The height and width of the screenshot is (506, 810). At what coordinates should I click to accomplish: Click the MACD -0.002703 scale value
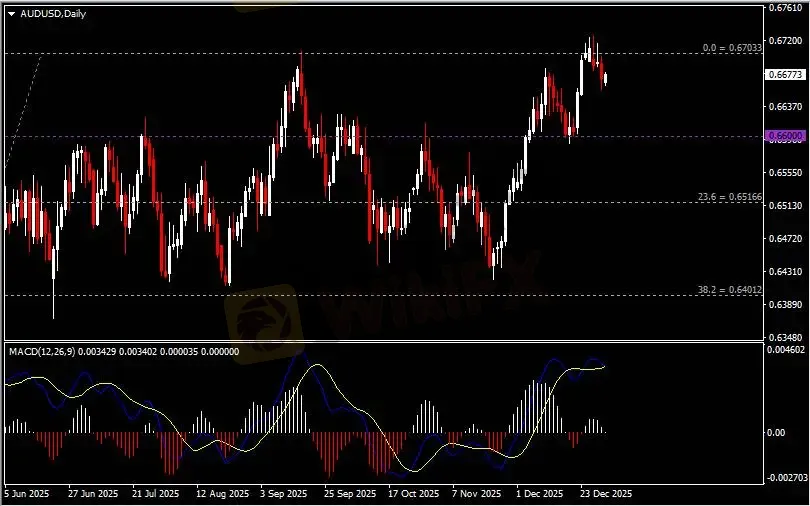[x=785, y=478]
